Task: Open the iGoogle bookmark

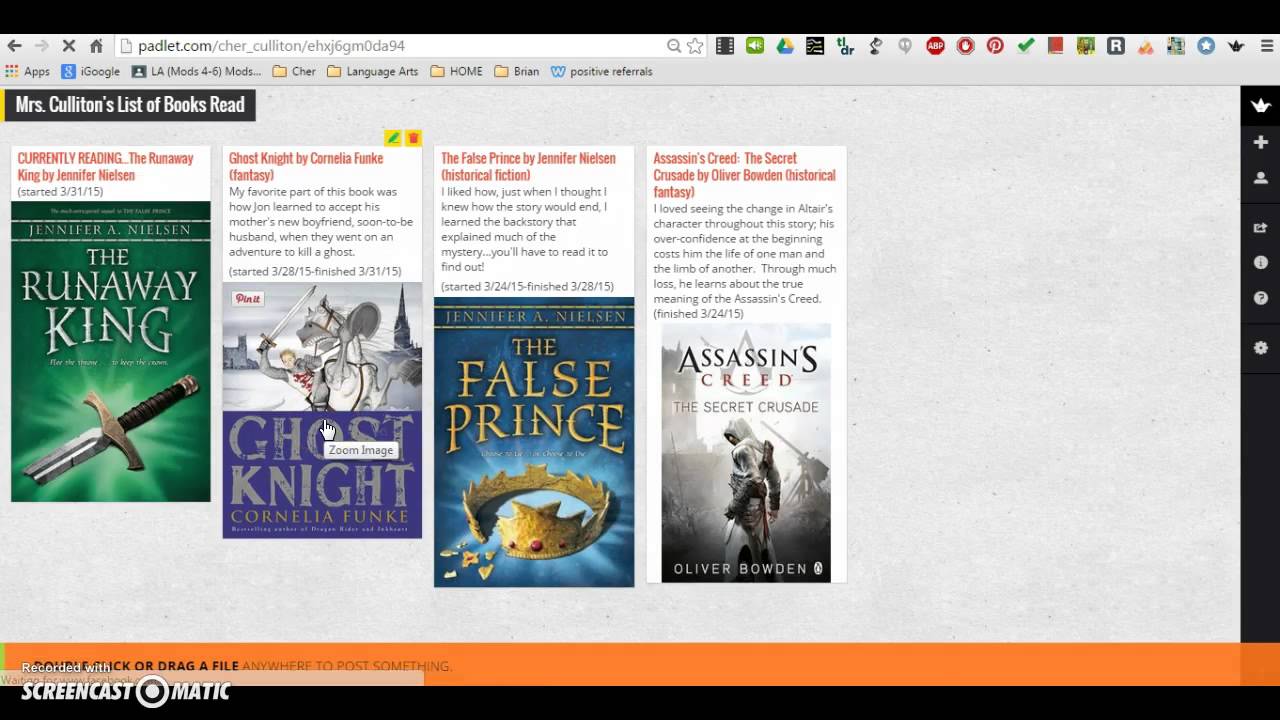Action: [x=91, y=72]
